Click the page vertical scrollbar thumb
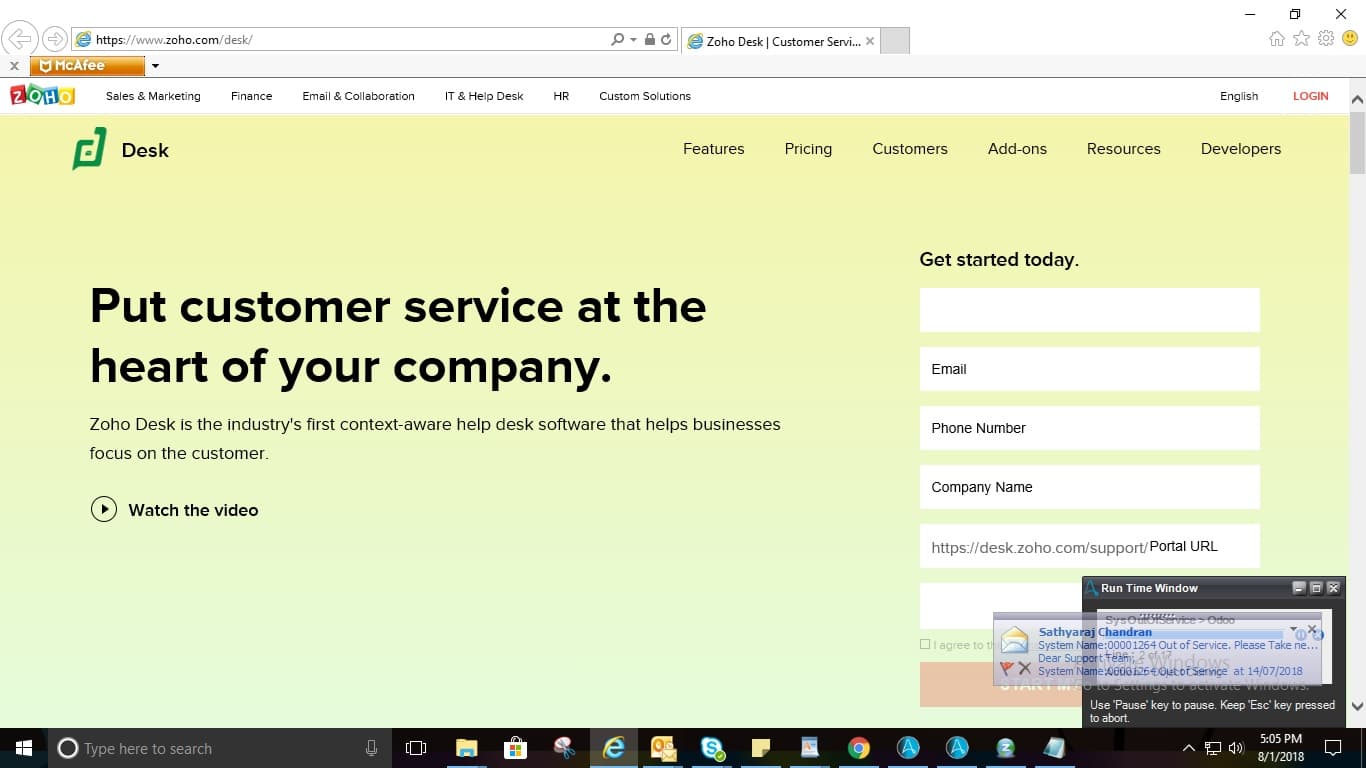1366x768 pixels. [x=1357, y=143]
